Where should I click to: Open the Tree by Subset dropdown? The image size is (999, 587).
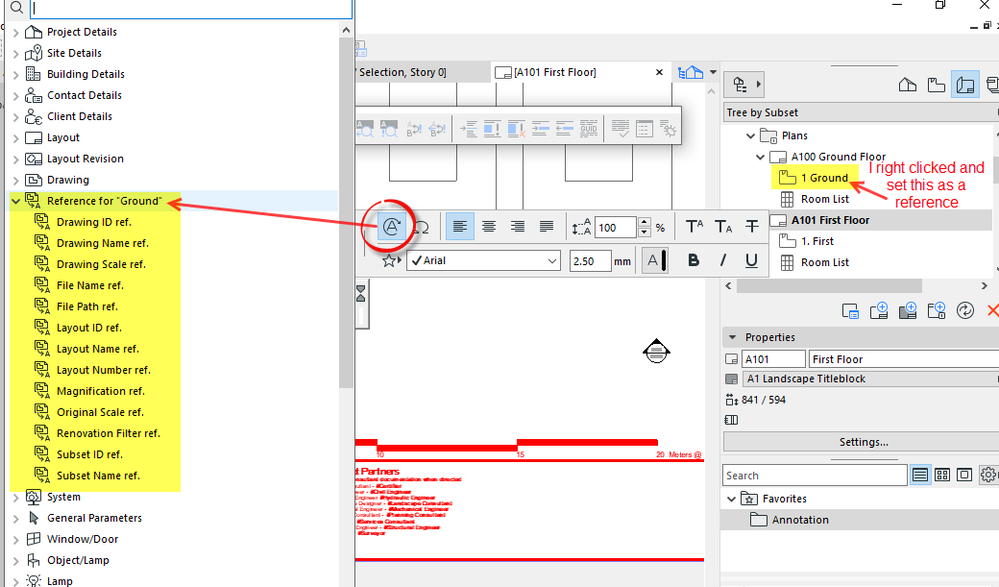click(x=861, y=113)
